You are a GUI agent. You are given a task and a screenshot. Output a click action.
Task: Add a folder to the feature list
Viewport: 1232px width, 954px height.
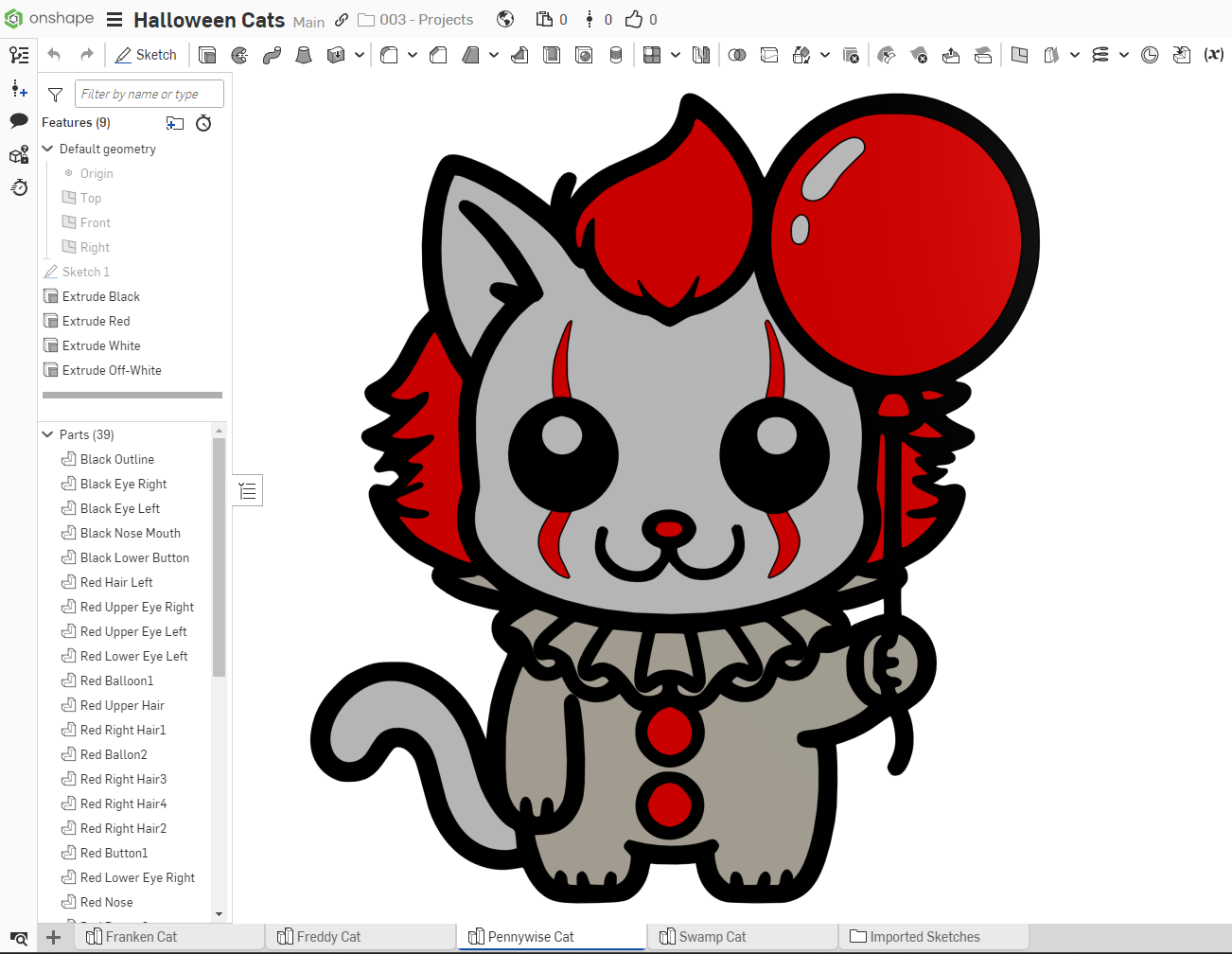[175, 123]
